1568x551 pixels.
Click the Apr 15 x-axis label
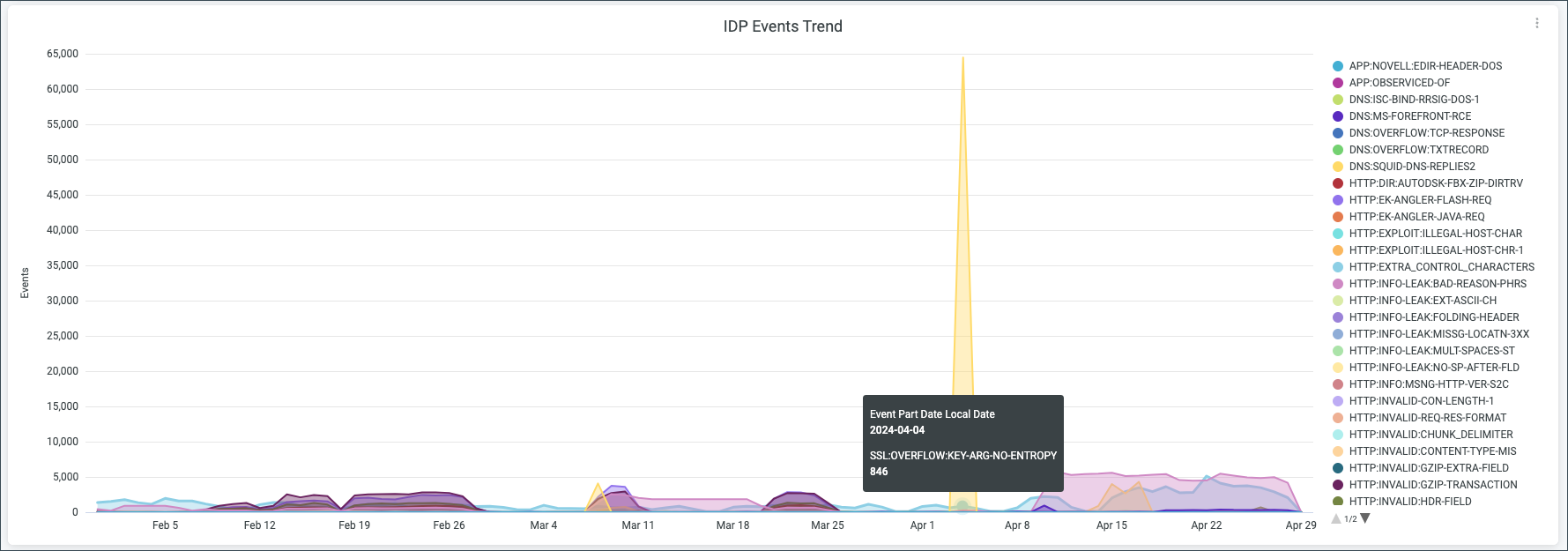point(1111,525)
